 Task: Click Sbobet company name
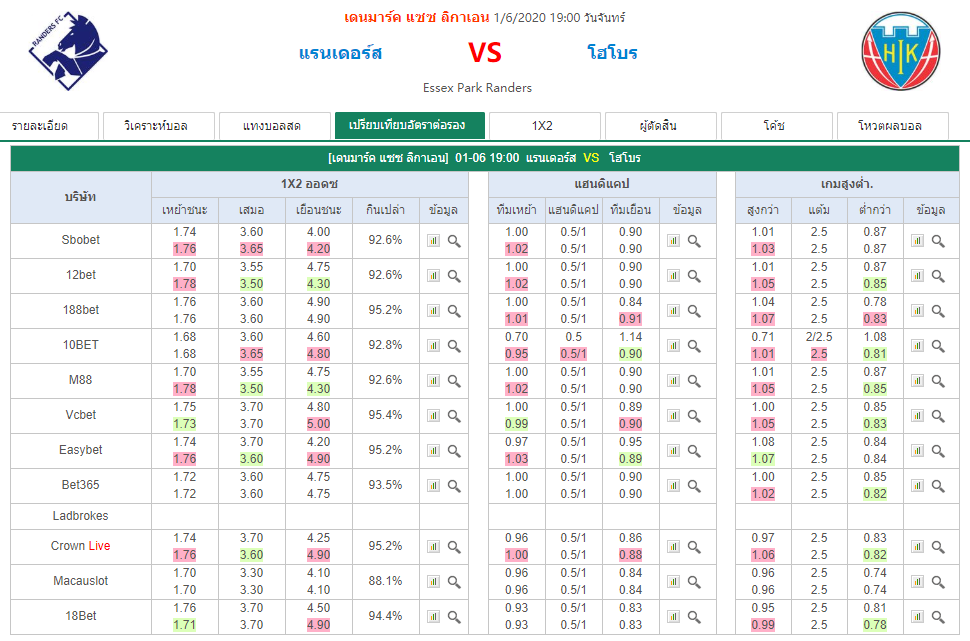point(80,240)
